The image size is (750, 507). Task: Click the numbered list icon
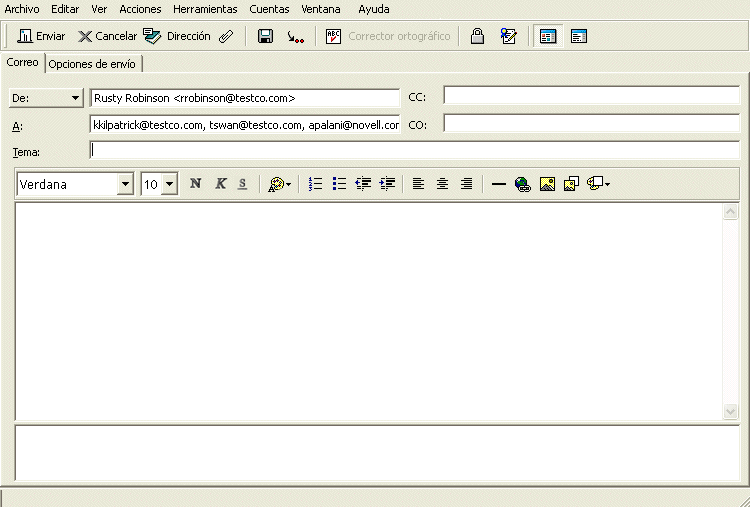coord(316,184)
